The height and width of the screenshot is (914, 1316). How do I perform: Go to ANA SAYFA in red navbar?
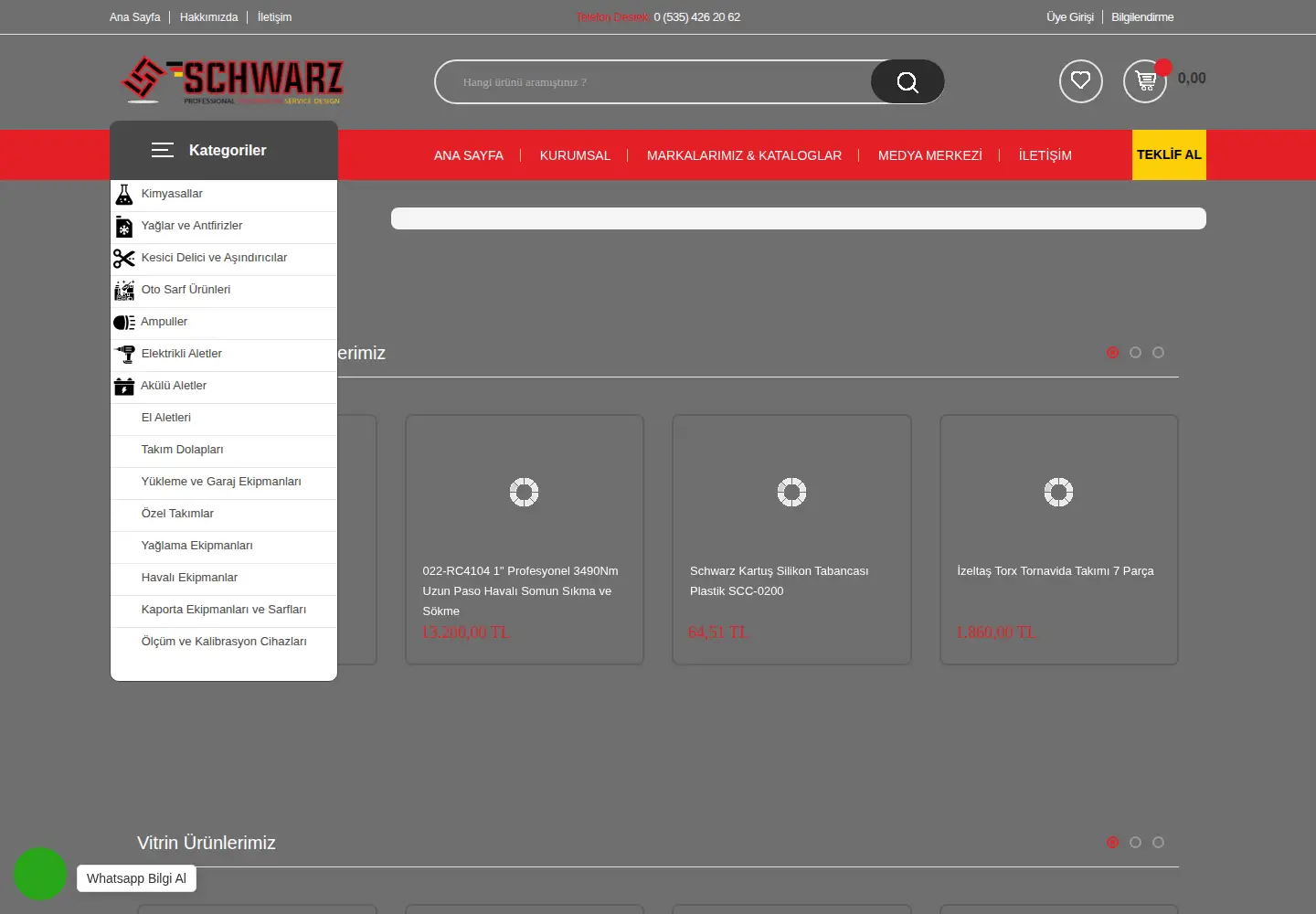pos(469,155)
